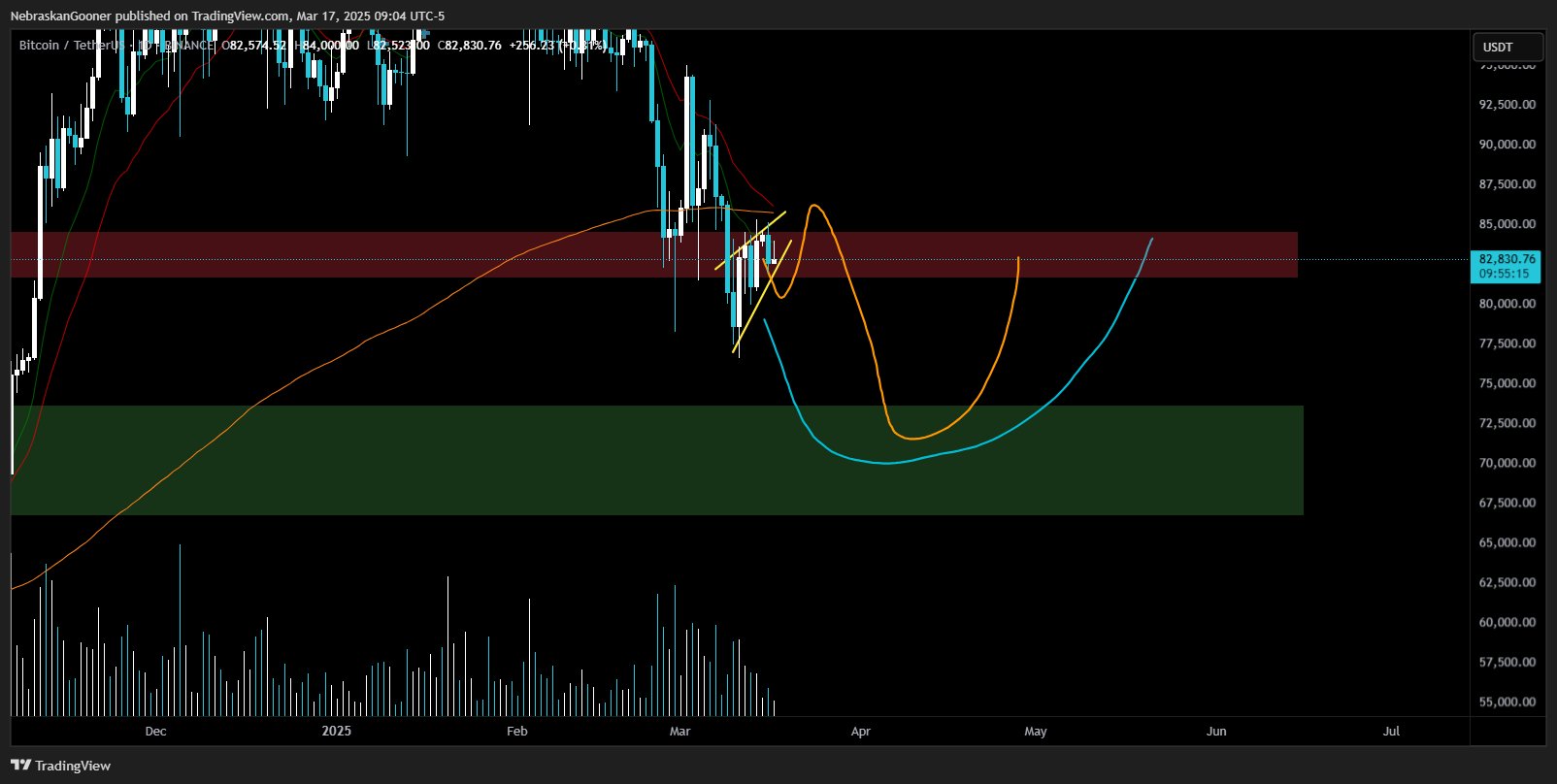The width and height of the screenshot is (1557, 784).
Task: Click the current price label 82,830.76
Action: 1507,259
